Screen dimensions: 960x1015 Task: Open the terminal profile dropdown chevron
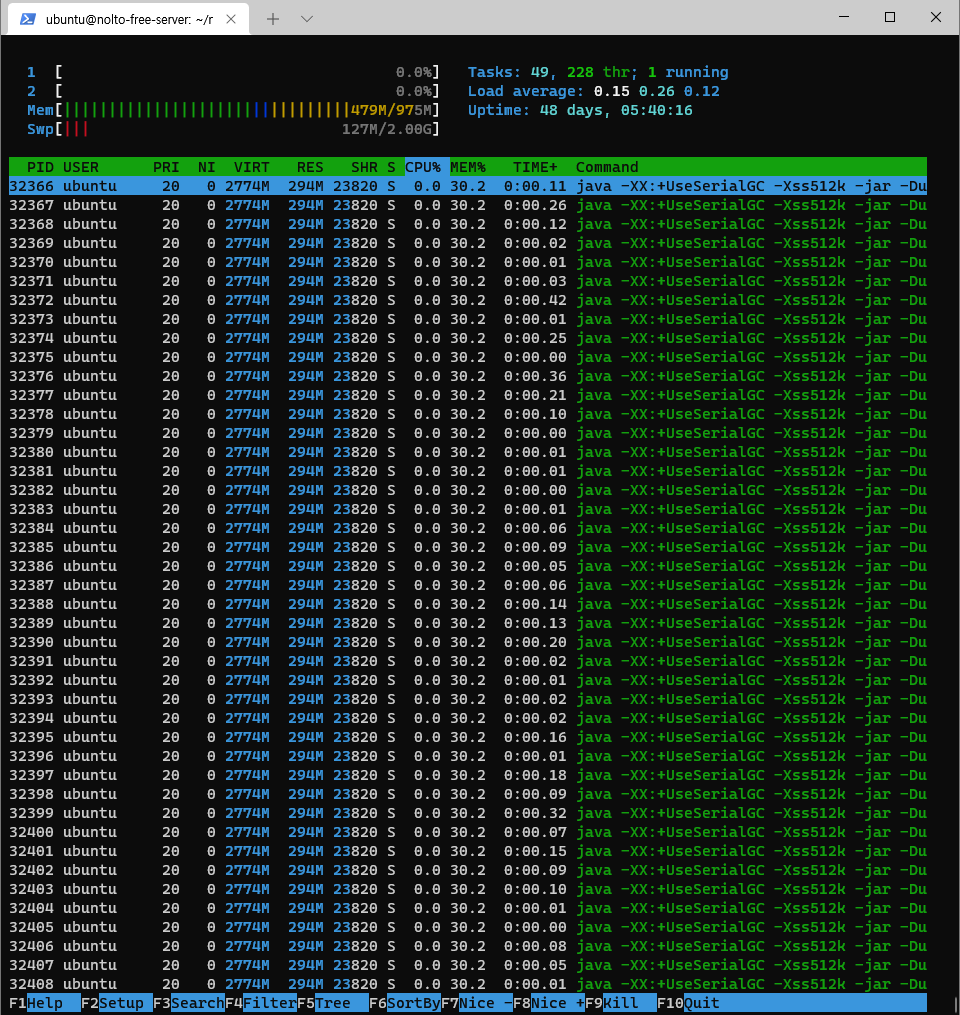point(307,18)
